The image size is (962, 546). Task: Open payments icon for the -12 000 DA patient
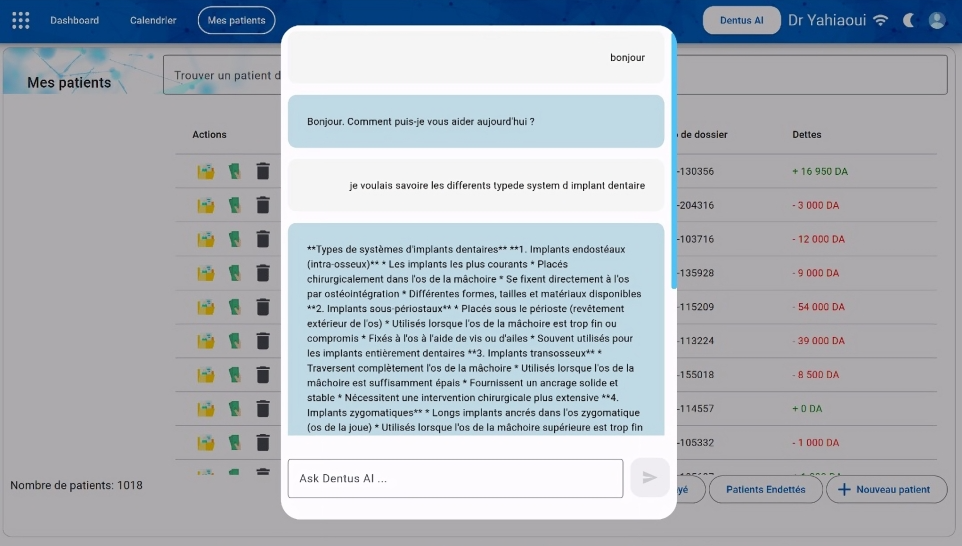coord(235,239)
